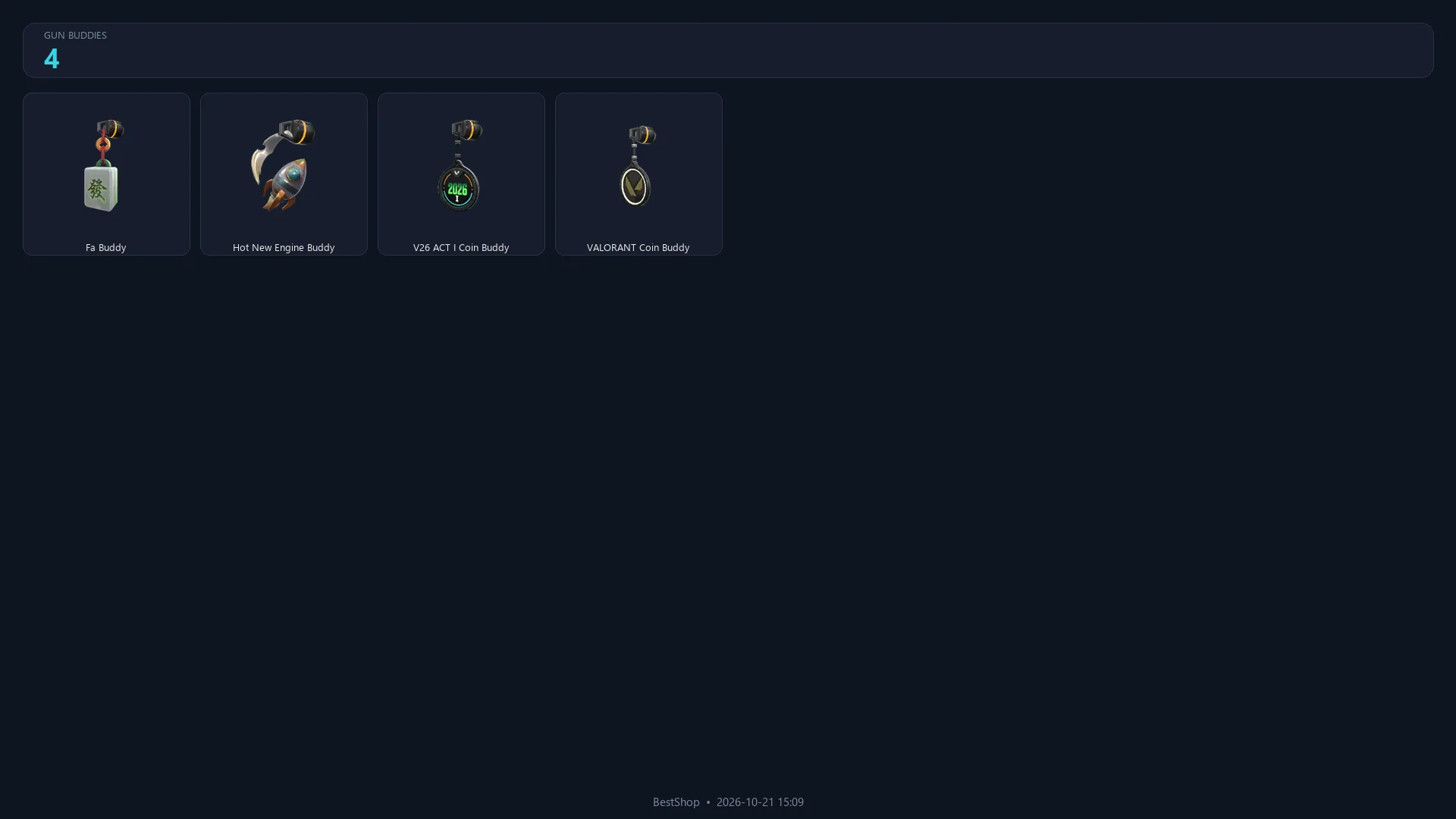Click the timestamp 2026-10-21 15:09
This screenshot has width=1456, height=819.
760,802
